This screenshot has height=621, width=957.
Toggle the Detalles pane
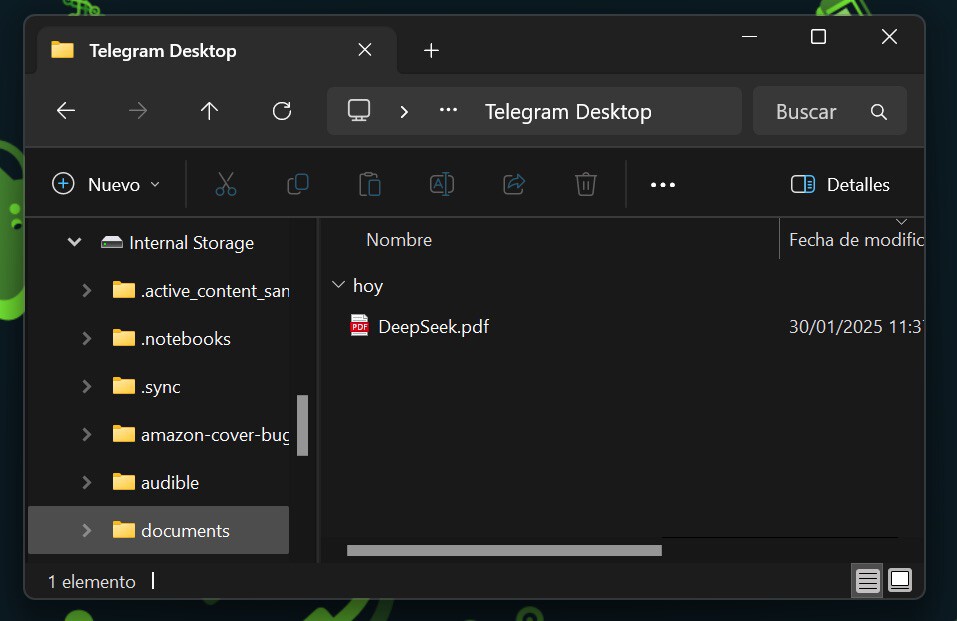(840, 184)
